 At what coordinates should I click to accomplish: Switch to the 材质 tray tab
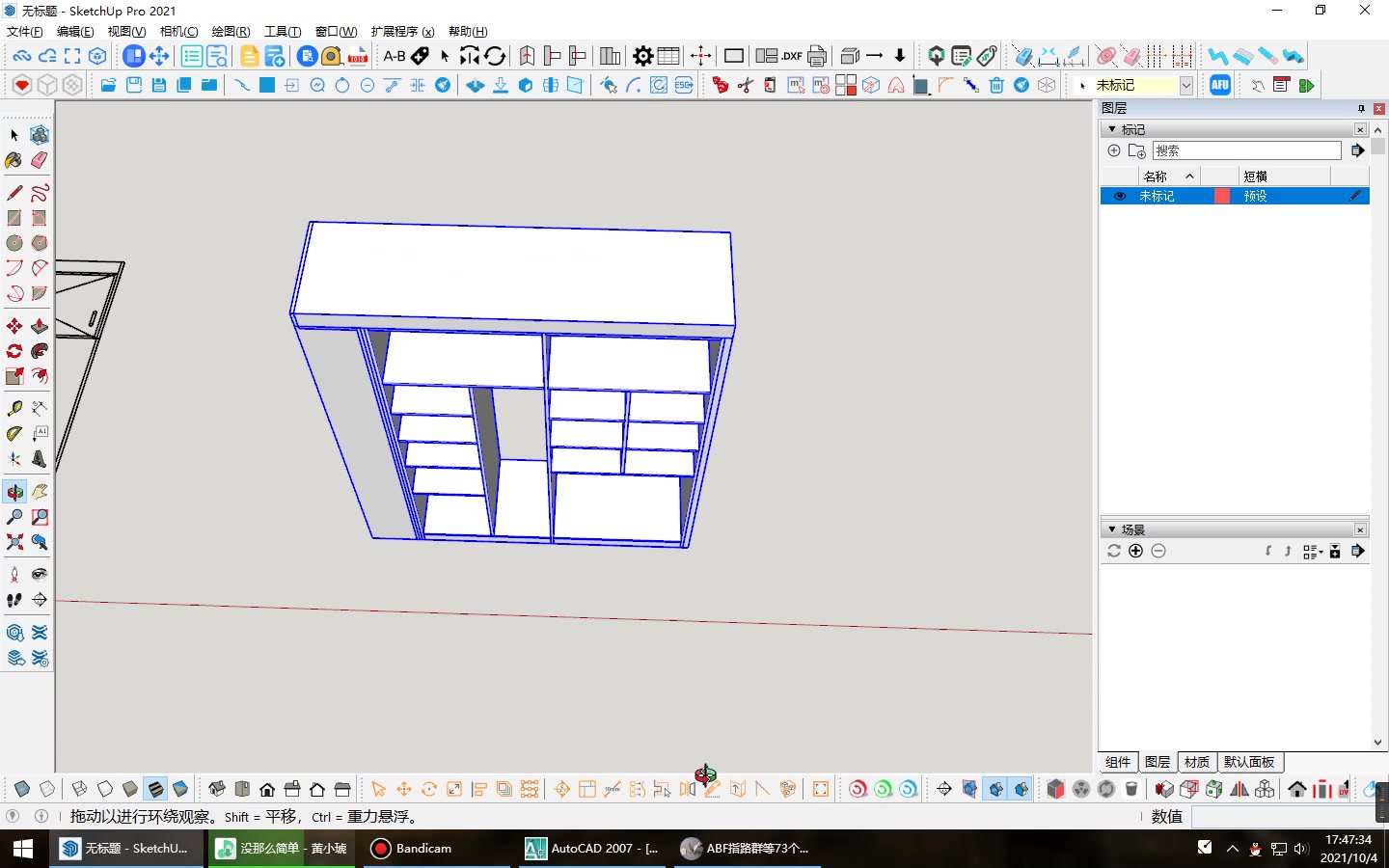coord(1197,762)
